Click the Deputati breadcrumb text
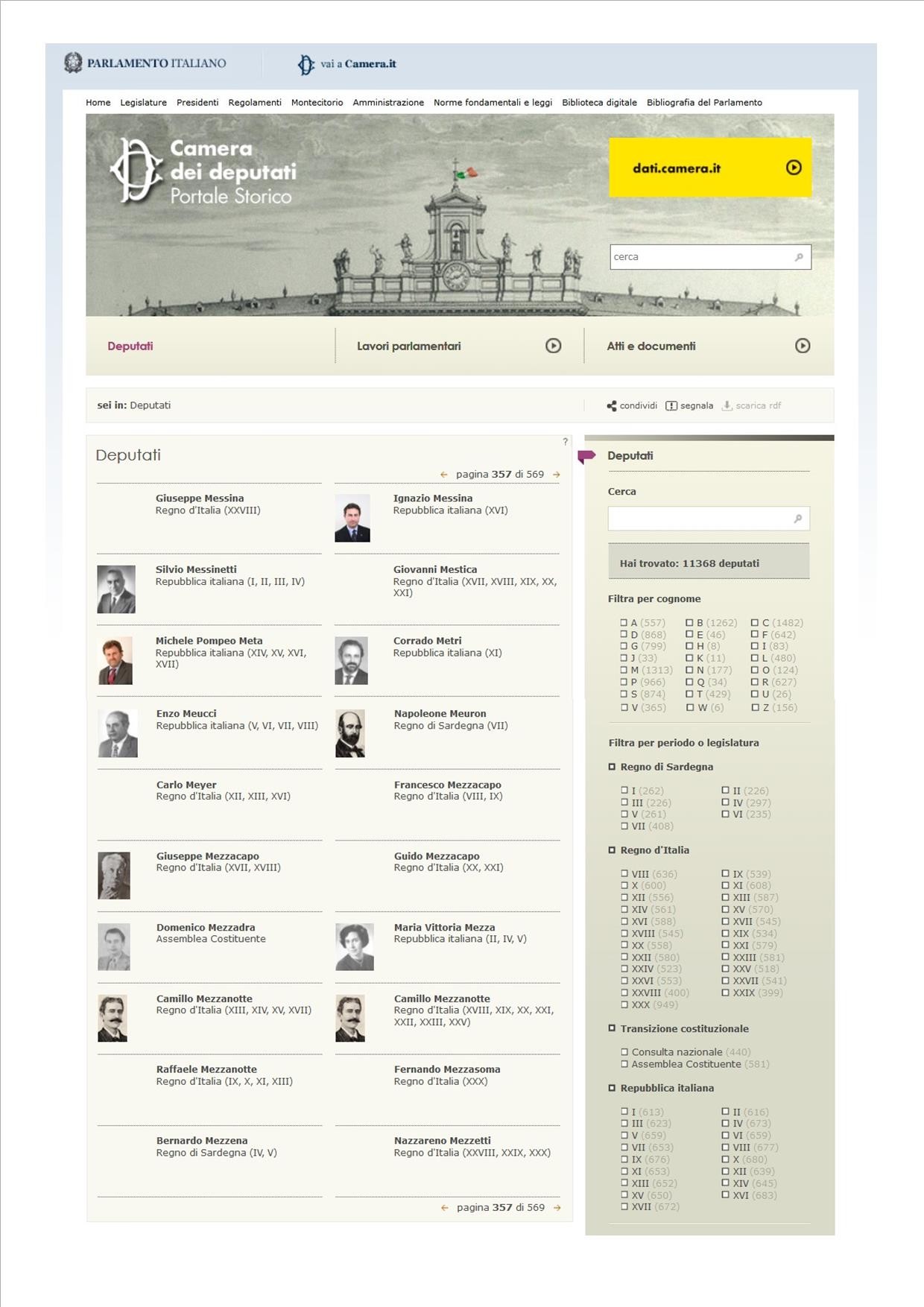The image size is (924, 1307). (151, 405)
